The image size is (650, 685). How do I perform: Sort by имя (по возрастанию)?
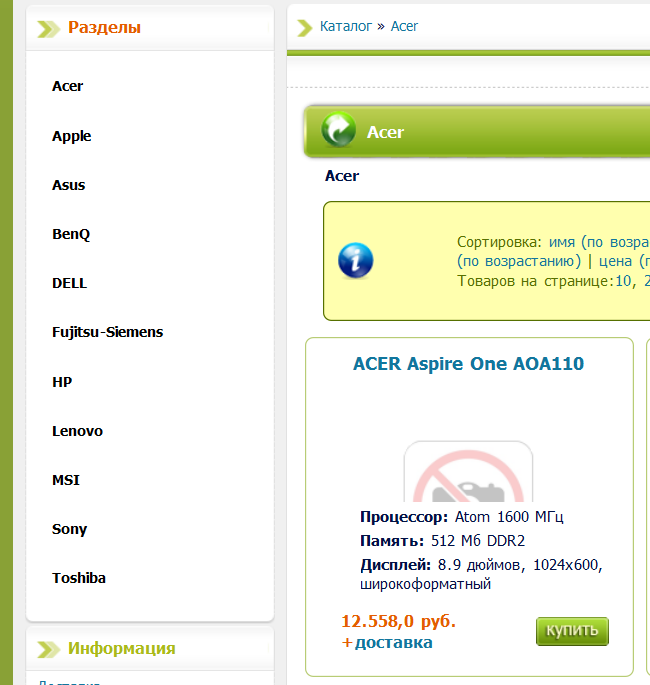[599, 242]
